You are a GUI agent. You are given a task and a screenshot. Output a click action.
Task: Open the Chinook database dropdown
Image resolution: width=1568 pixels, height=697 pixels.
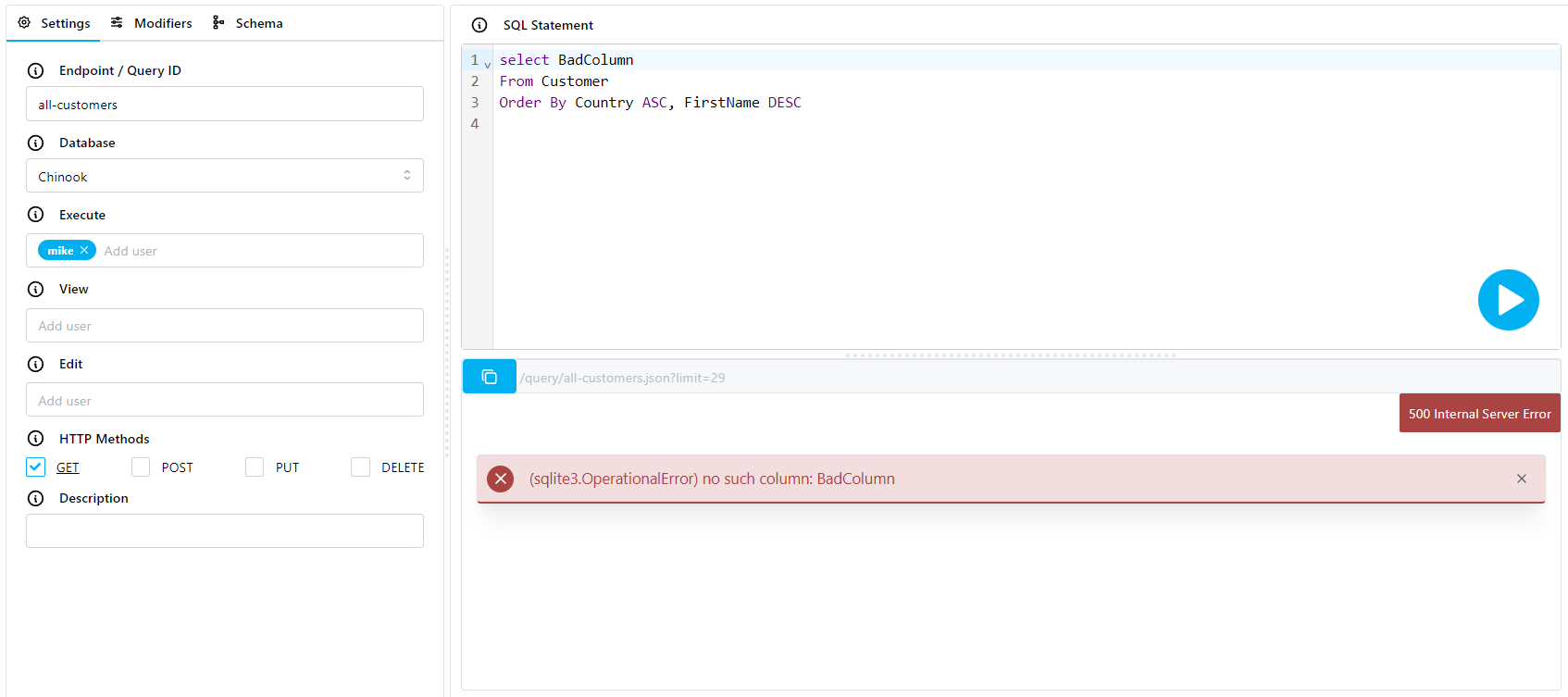tap(224, 176)
